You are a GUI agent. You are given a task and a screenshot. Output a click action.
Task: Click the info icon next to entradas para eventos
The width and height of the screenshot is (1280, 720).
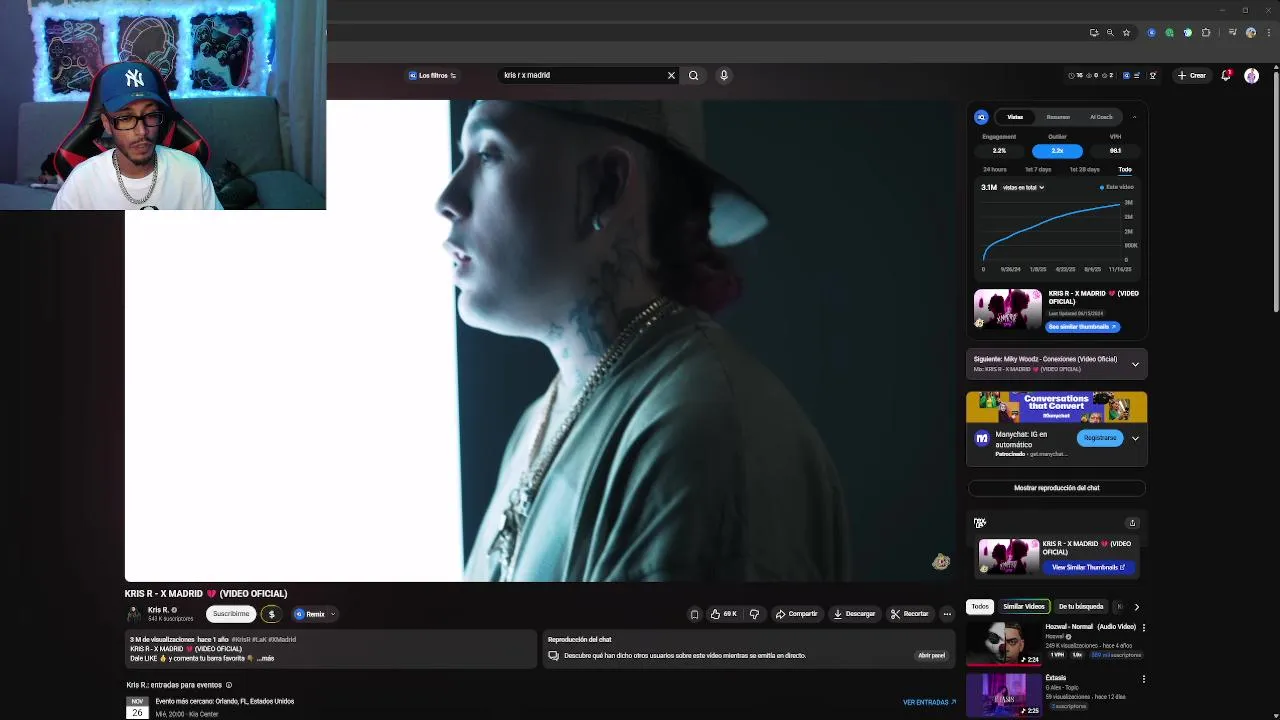(229, 685)
